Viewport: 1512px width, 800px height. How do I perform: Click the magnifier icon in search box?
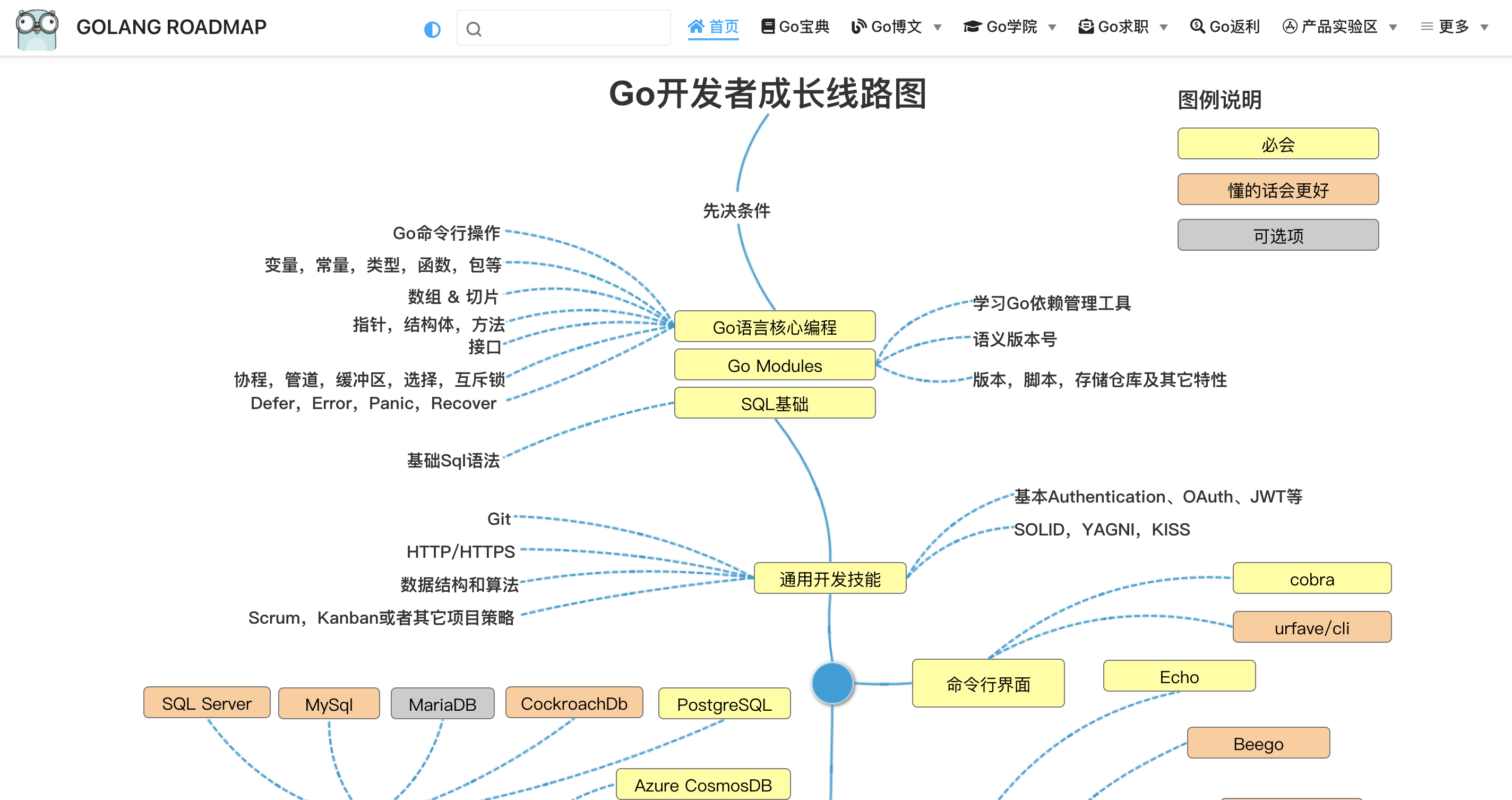474,29
